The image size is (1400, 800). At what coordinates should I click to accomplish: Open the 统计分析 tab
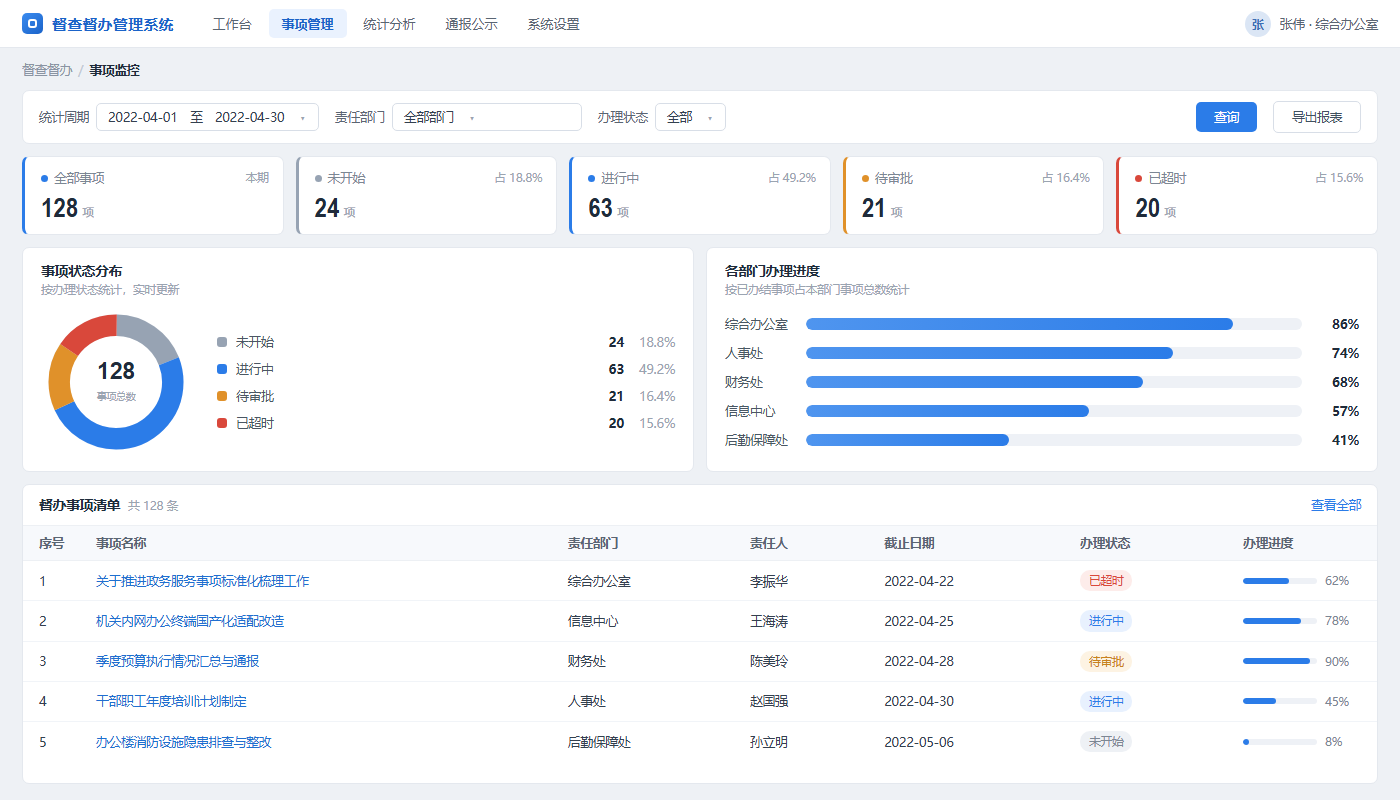(389, 24)
